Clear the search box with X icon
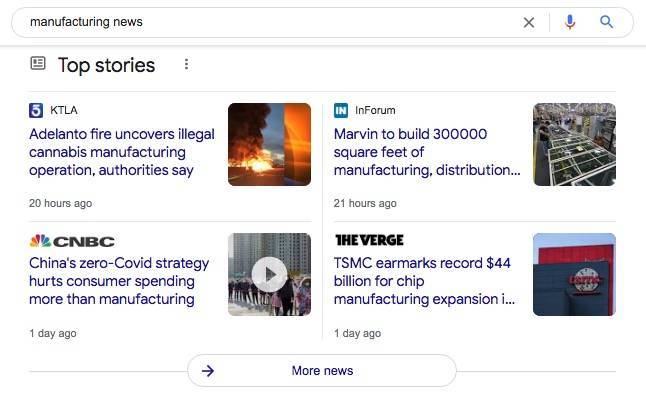 (x=529, y=22)
